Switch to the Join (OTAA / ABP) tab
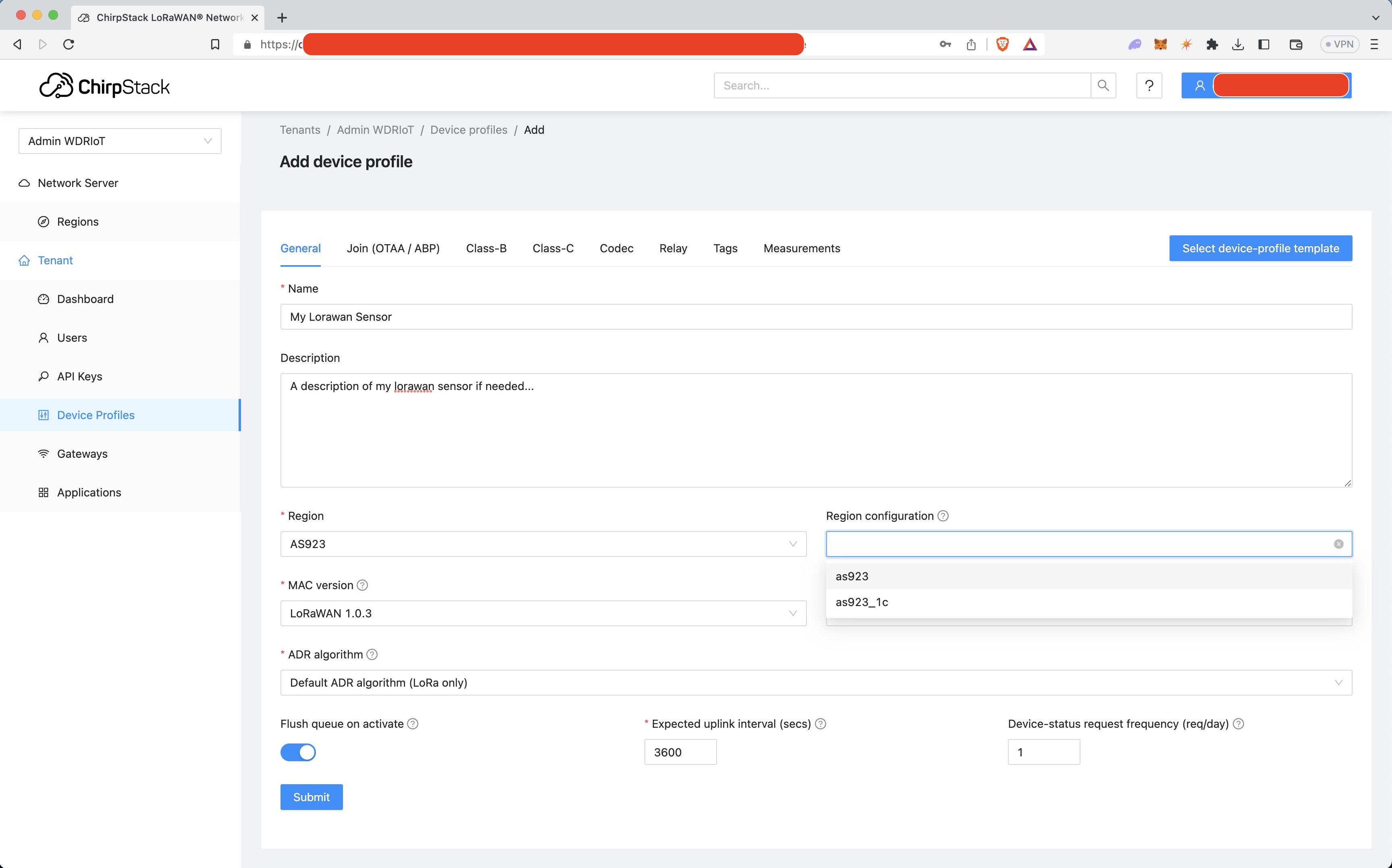Viewport: 1392px width, 868px height. click(x=393, y=249)
